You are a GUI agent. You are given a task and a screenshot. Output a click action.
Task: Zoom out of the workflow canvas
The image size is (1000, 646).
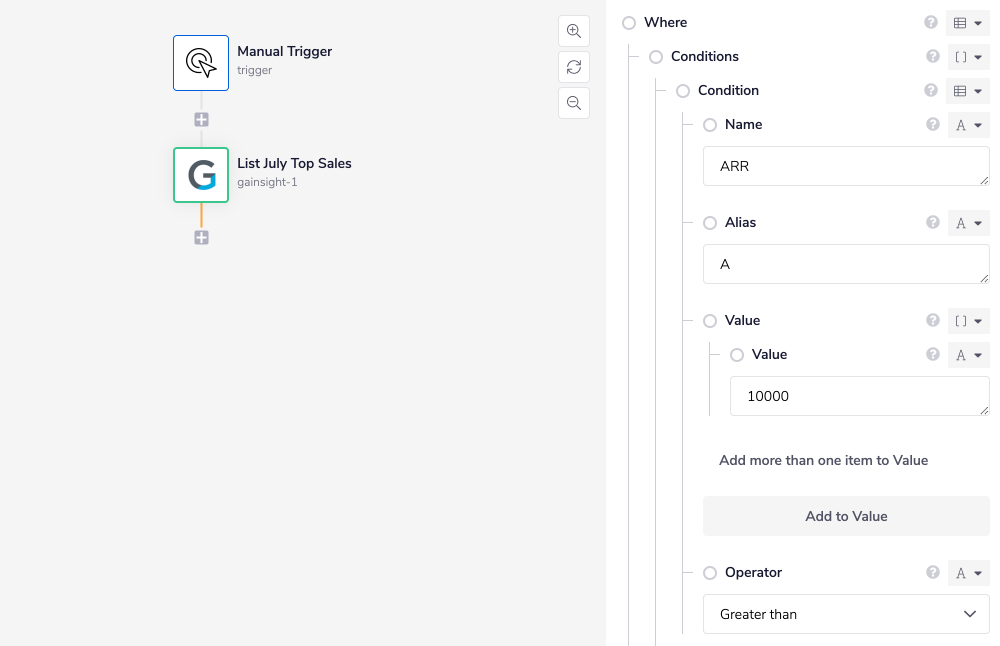tap(573, 103)
